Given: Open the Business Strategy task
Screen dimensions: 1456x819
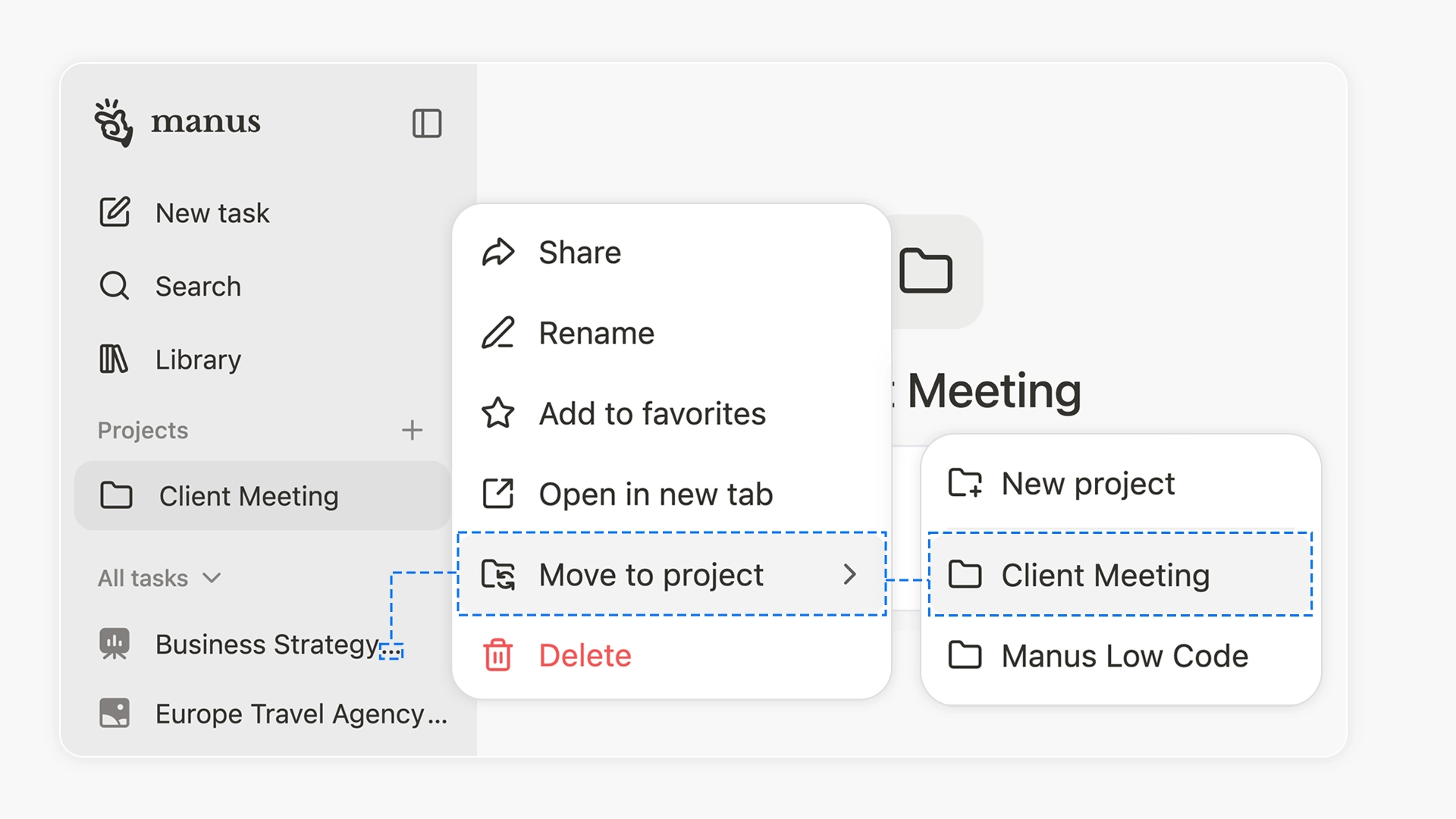Looking at the screenshot, I should (265, 644).
